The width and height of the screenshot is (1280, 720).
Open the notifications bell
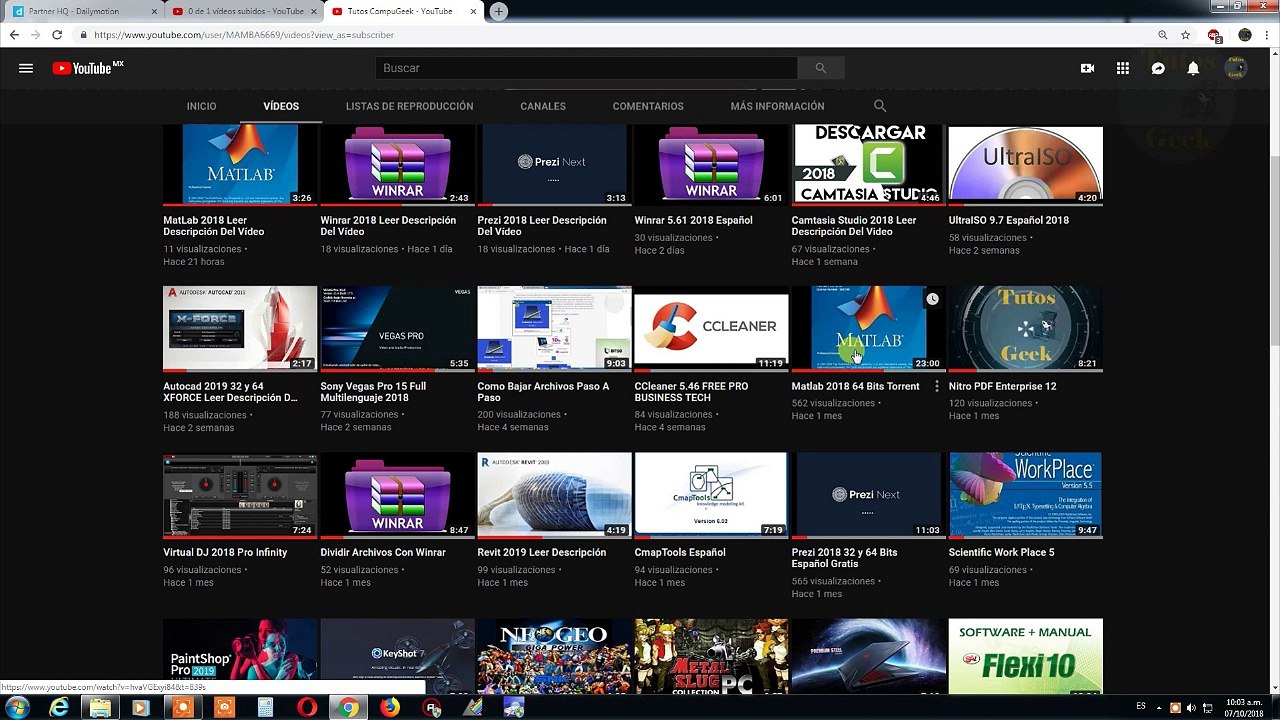point(1193,68)
